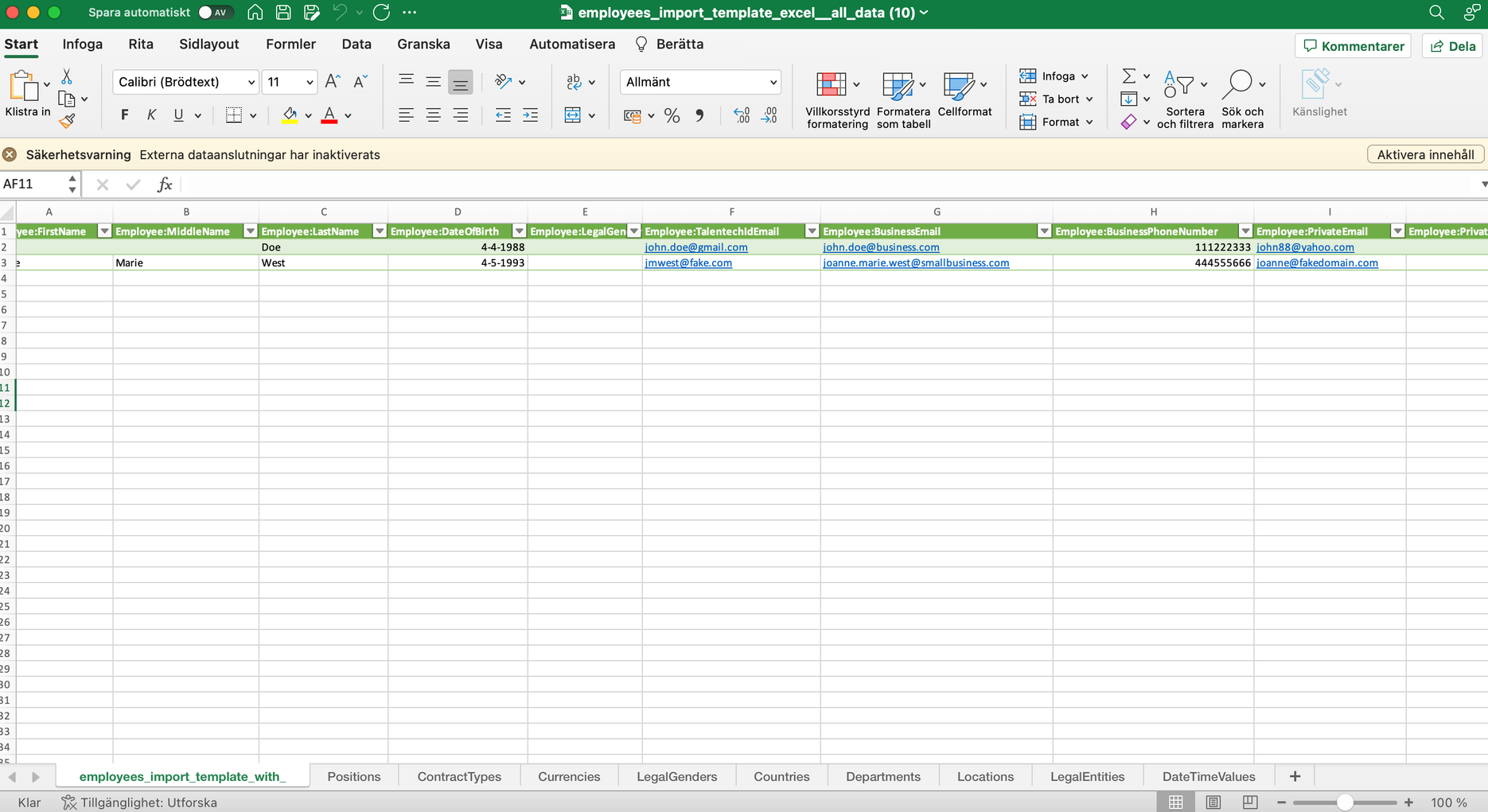Open the Formler ribbon tab
The width and height of the screenshot is (1488, 812).
click(290, 45)
